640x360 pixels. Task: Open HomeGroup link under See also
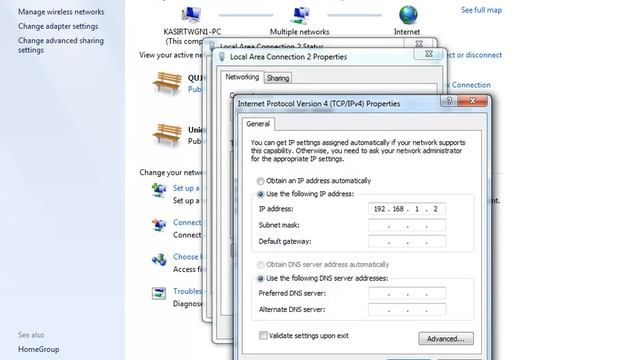point(39,349)
